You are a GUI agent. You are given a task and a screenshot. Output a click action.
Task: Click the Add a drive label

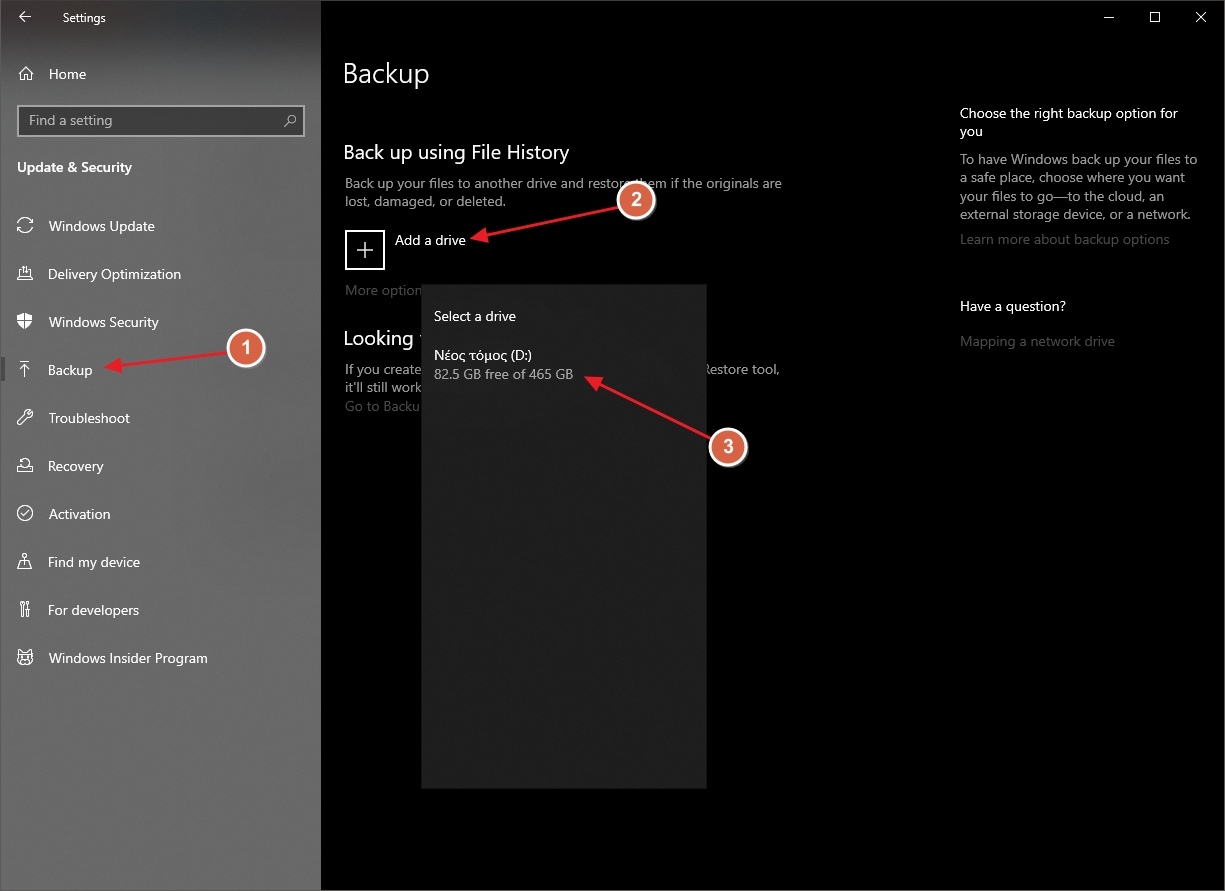(430, 241)
